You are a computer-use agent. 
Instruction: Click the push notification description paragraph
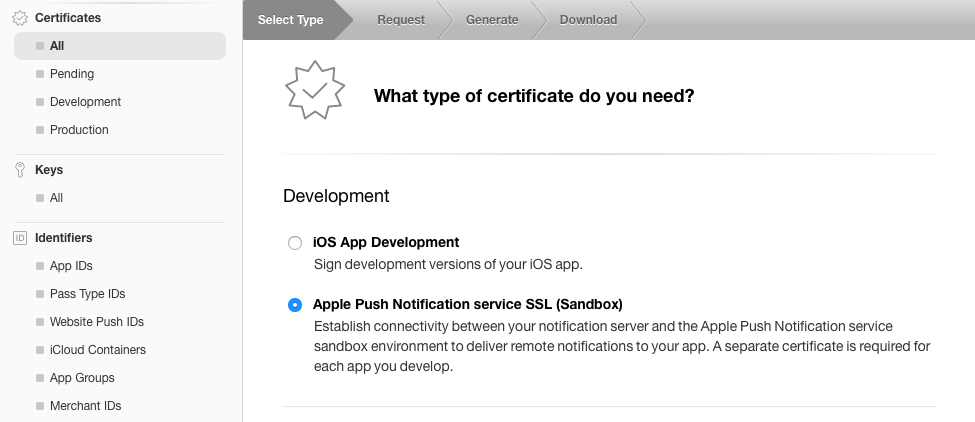pyautogui.click(x=622, y=347)
